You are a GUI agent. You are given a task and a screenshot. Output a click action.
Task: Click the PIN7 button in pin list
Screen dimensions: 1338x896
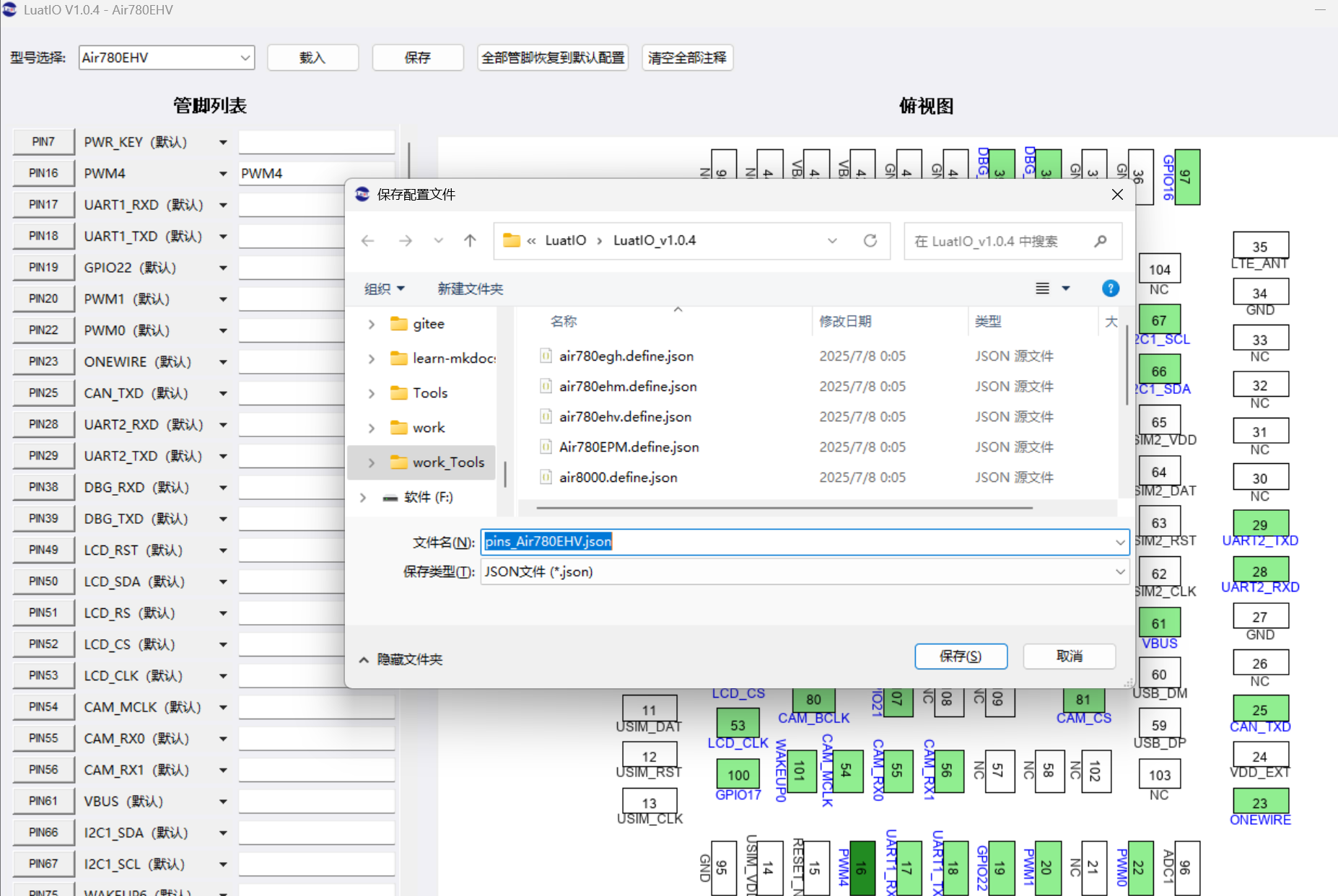coord(43,142)
